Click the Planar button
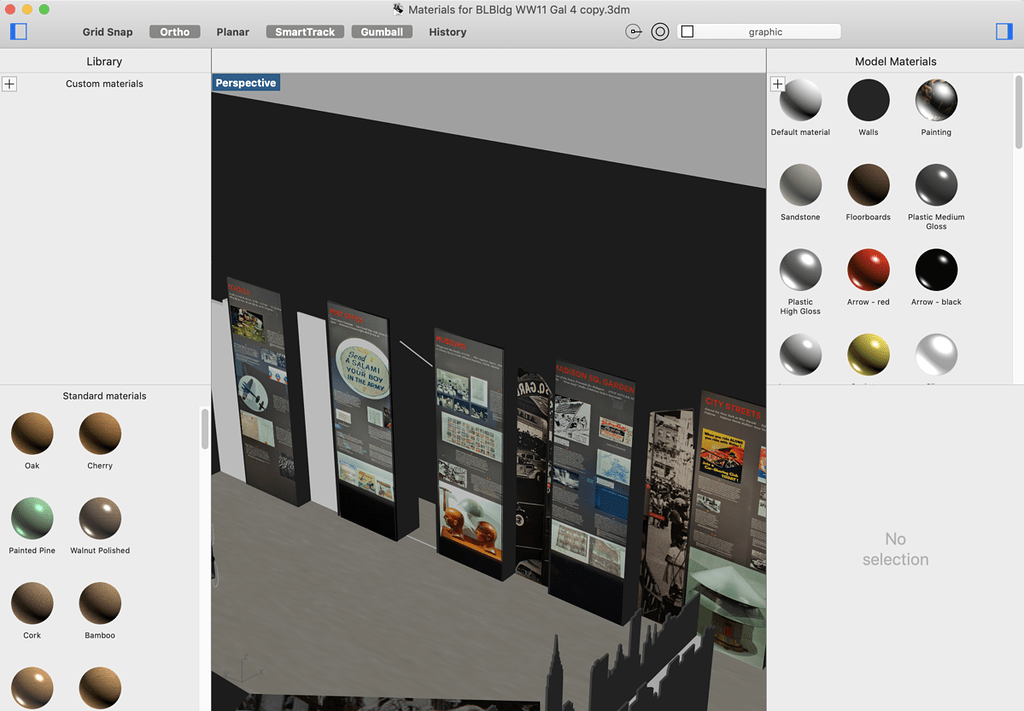Screen dimensions: 1024x711 click(232, 31)
